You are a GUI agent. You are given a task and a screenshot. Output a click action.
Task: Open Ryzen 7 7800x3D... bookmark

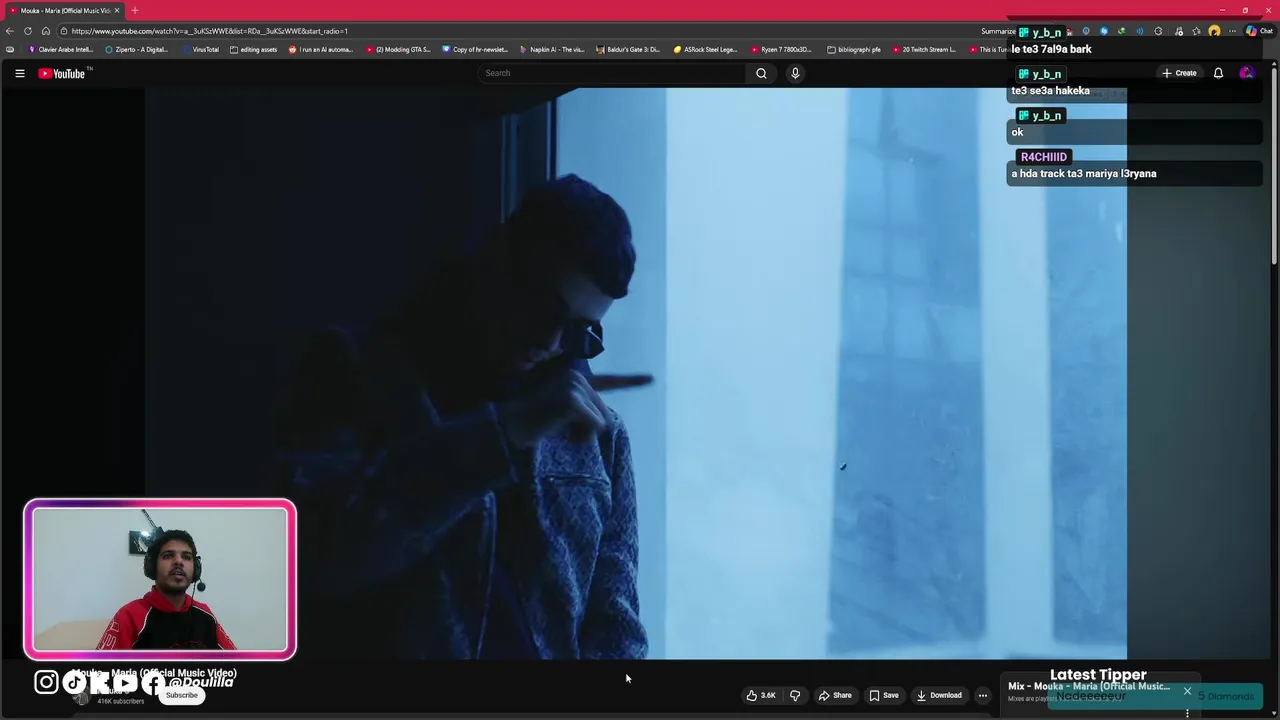pos(782,49)
